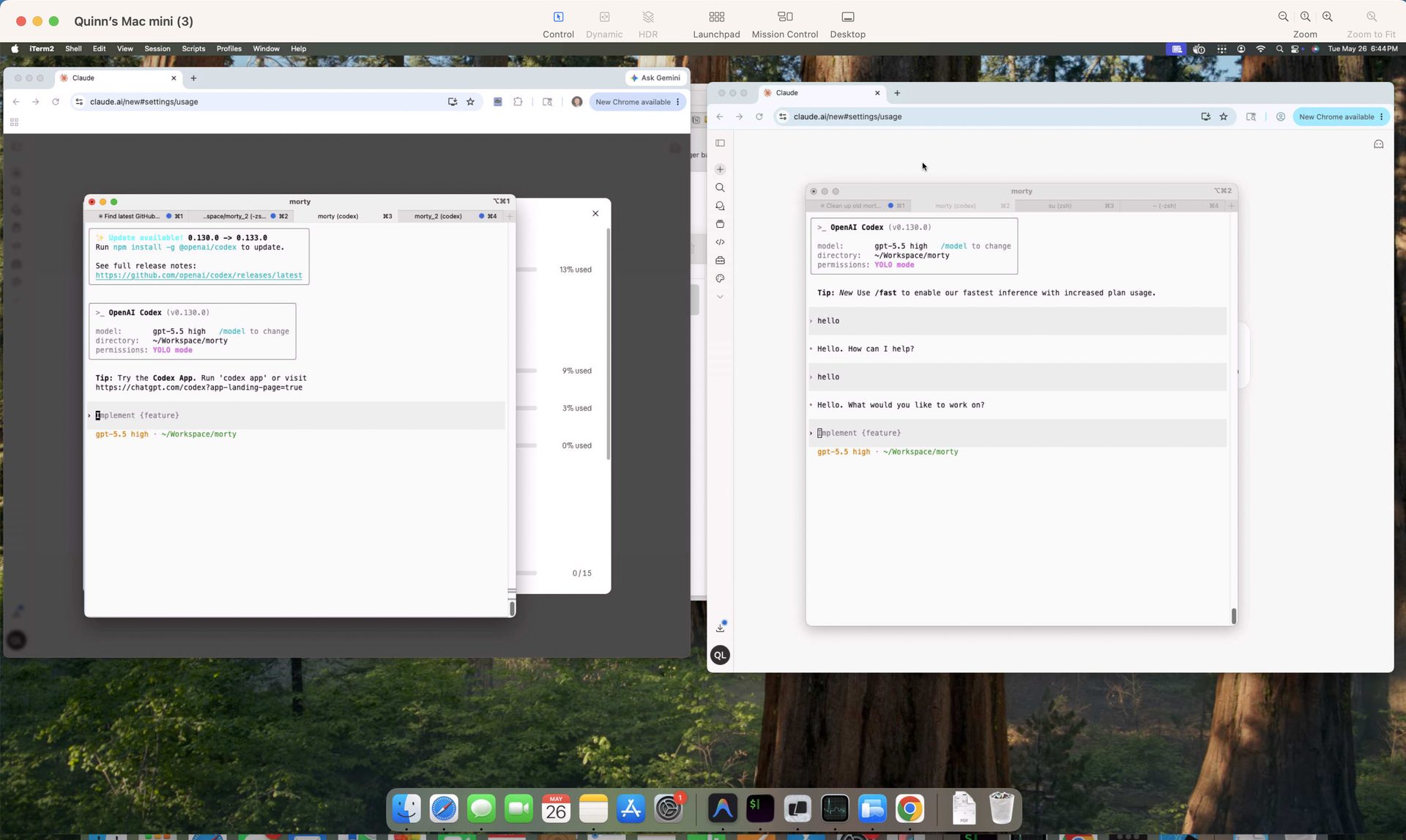Open search in right Claude window sidebar
Viewport: 1406px width, 840px height.
point(720,187)
